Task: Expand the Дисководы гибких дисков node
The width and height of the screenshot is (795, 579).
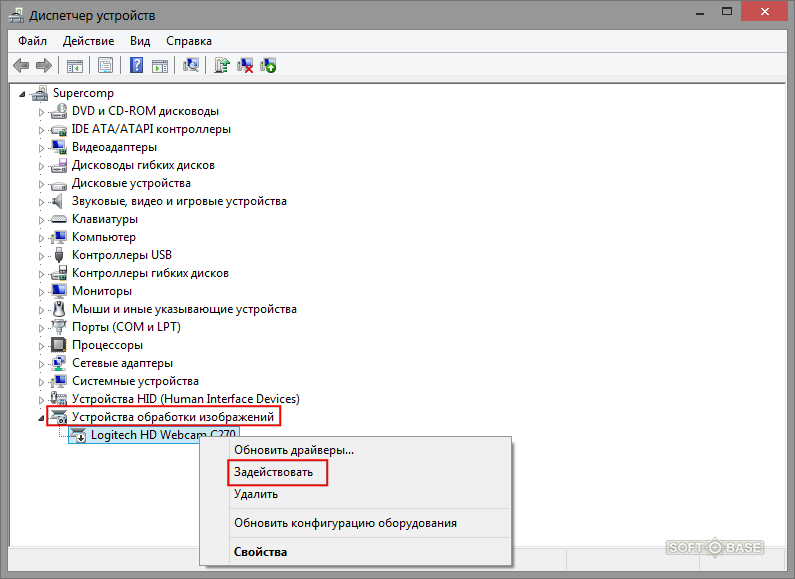Action: pyautogui.click(x=42, y=166)
